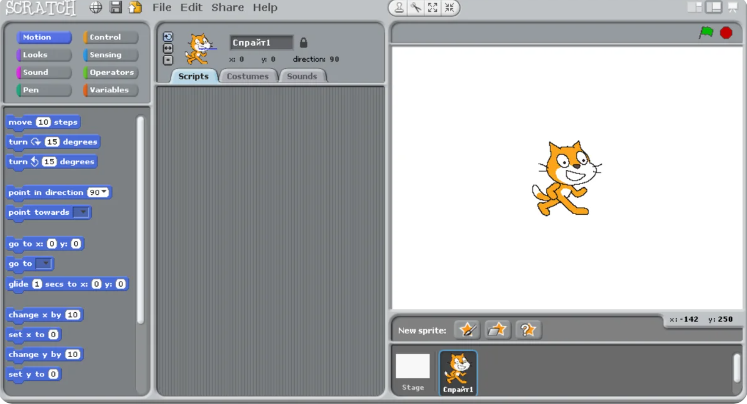Click value in change y by block
This screenshot has width=747, height=404.
[72, 354]
